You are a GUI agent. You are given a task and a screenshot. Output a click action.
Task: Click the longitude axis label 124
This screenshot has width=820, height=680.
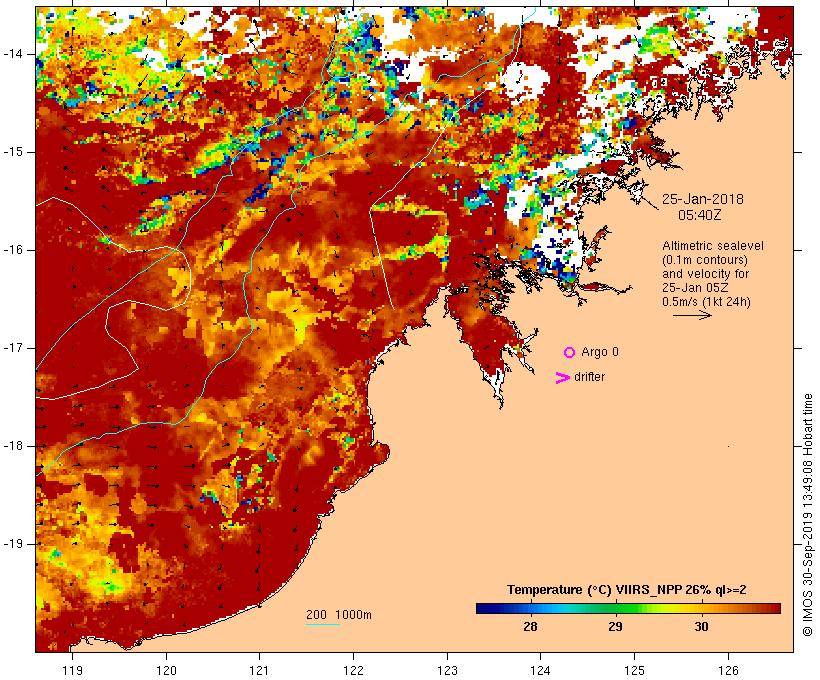540,670
